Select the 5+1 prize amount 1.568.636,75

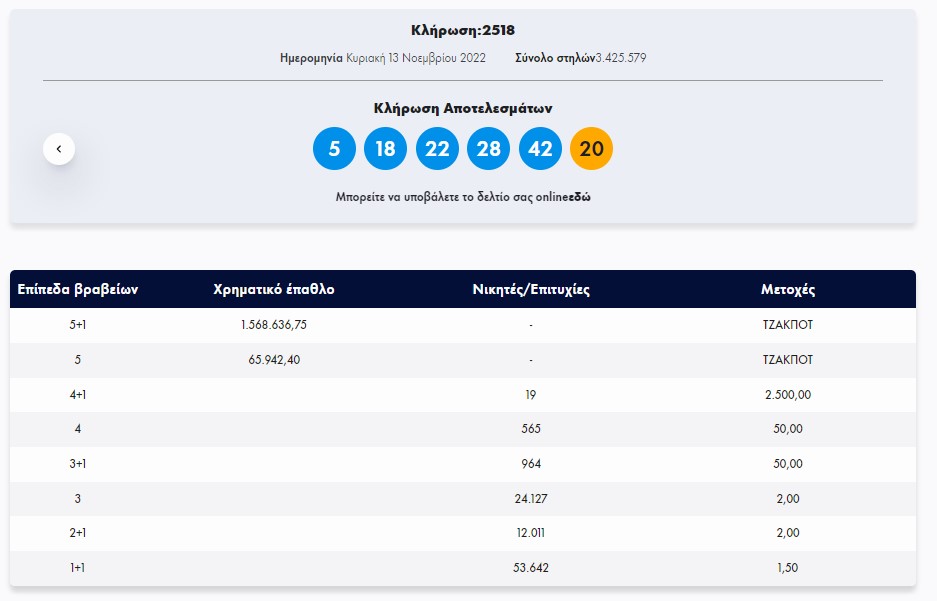click(274, 325)
